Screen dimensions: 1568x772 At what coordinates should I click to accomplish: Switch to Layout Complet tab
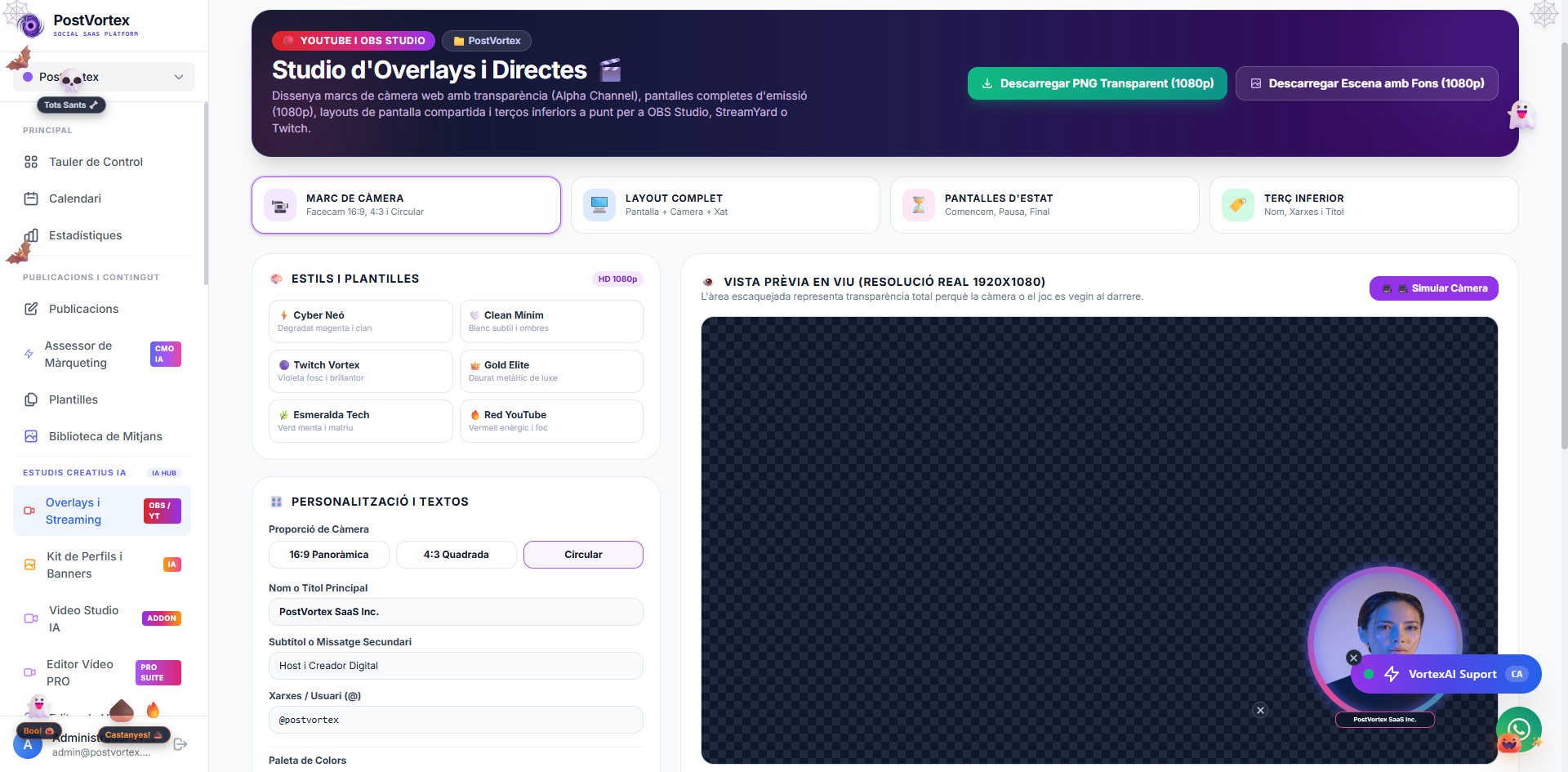tap(725, 205)
